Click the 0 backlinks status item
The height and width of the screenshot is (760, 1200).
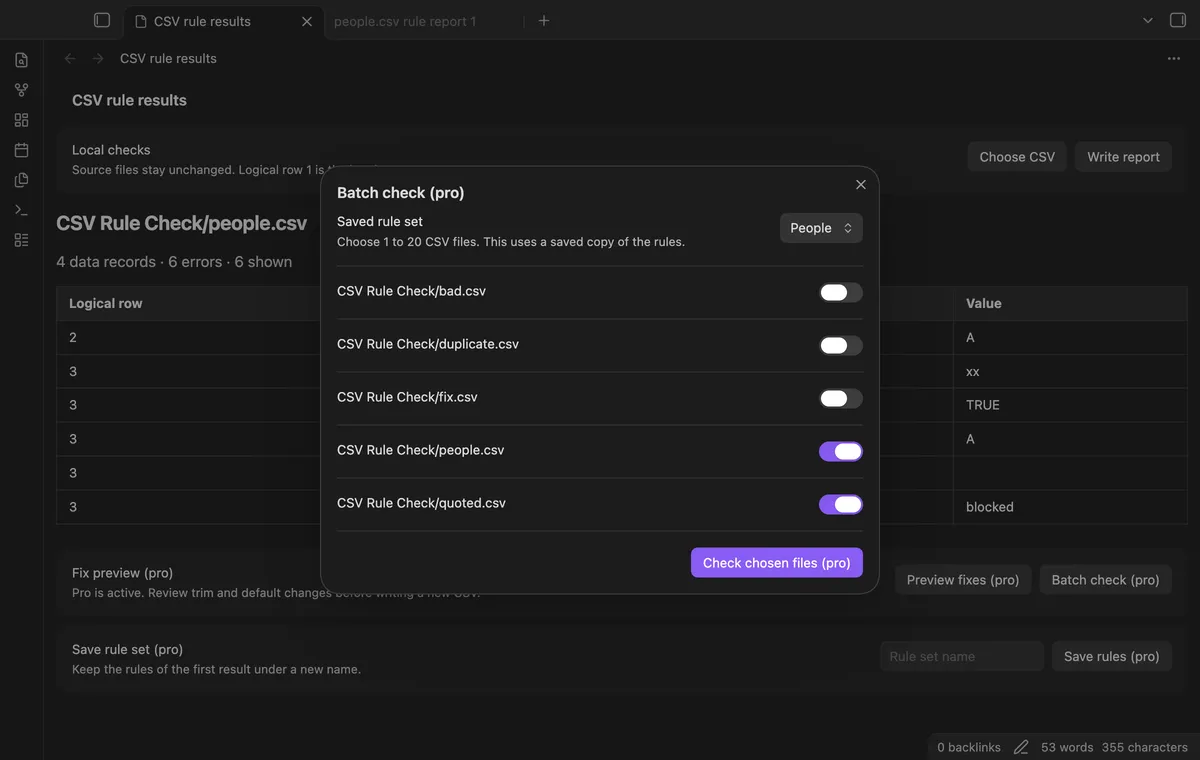pyautogui.click(x=969, y=747)
